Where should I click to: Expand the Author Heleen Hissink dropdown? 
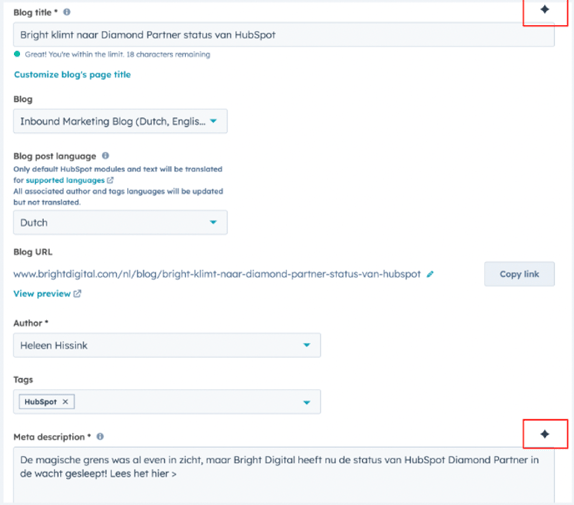pos(167,345)
